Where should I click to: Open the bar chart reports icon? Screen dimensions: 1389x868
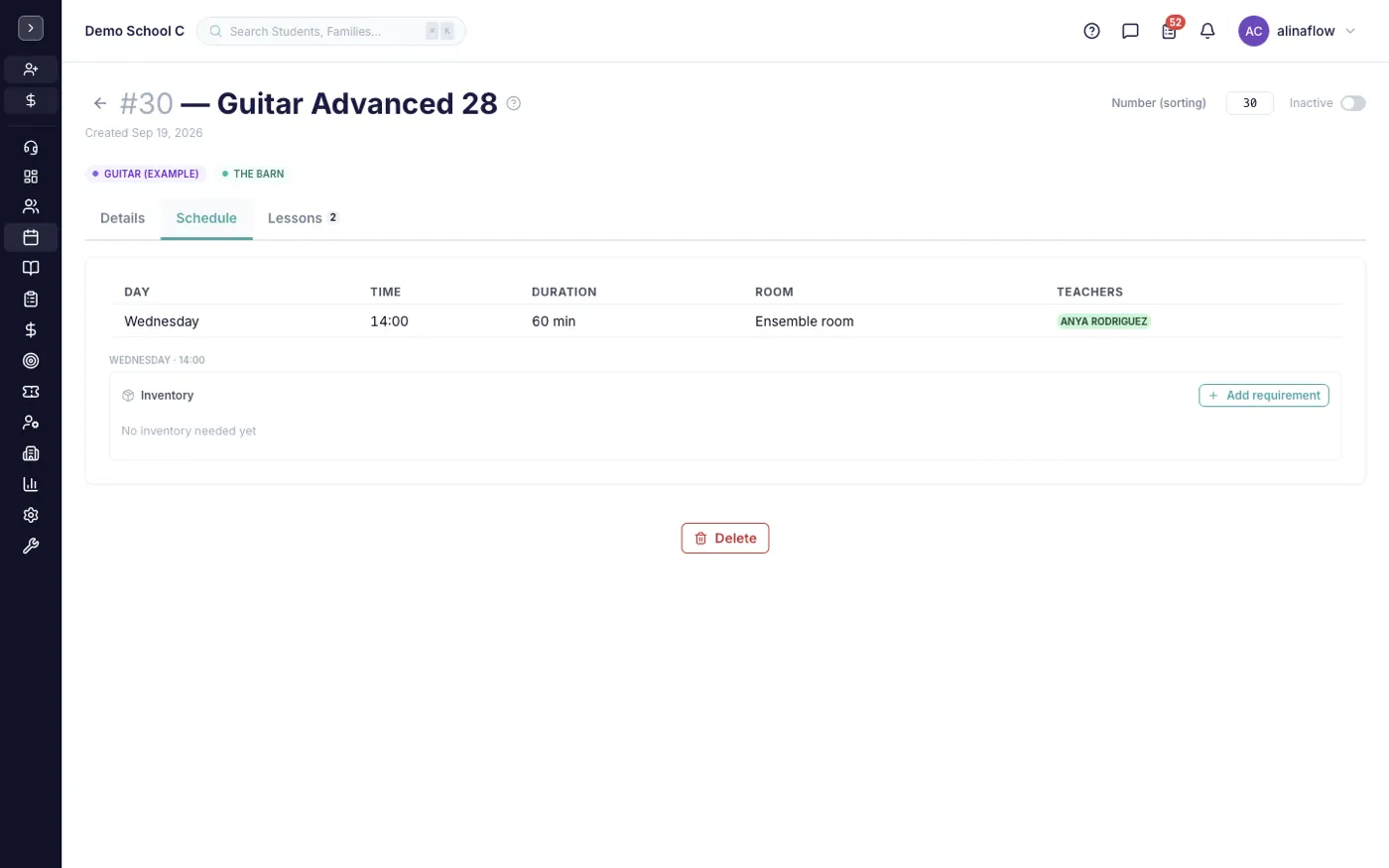click(x=31, y=484)
